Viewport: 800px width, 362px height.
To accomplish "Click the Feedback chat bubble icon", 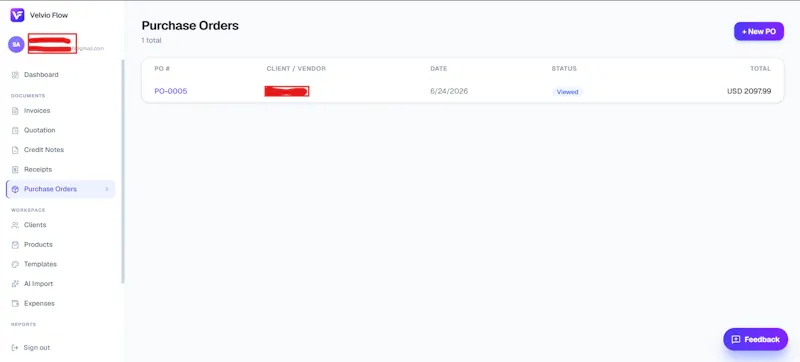I will (736, 340).
